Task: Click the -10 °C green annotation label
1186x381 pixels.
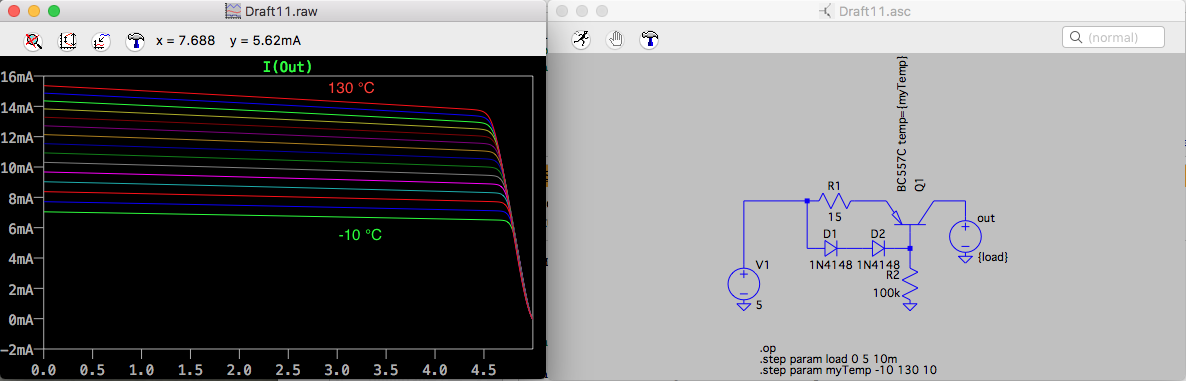Action: [x=360, y=235]
